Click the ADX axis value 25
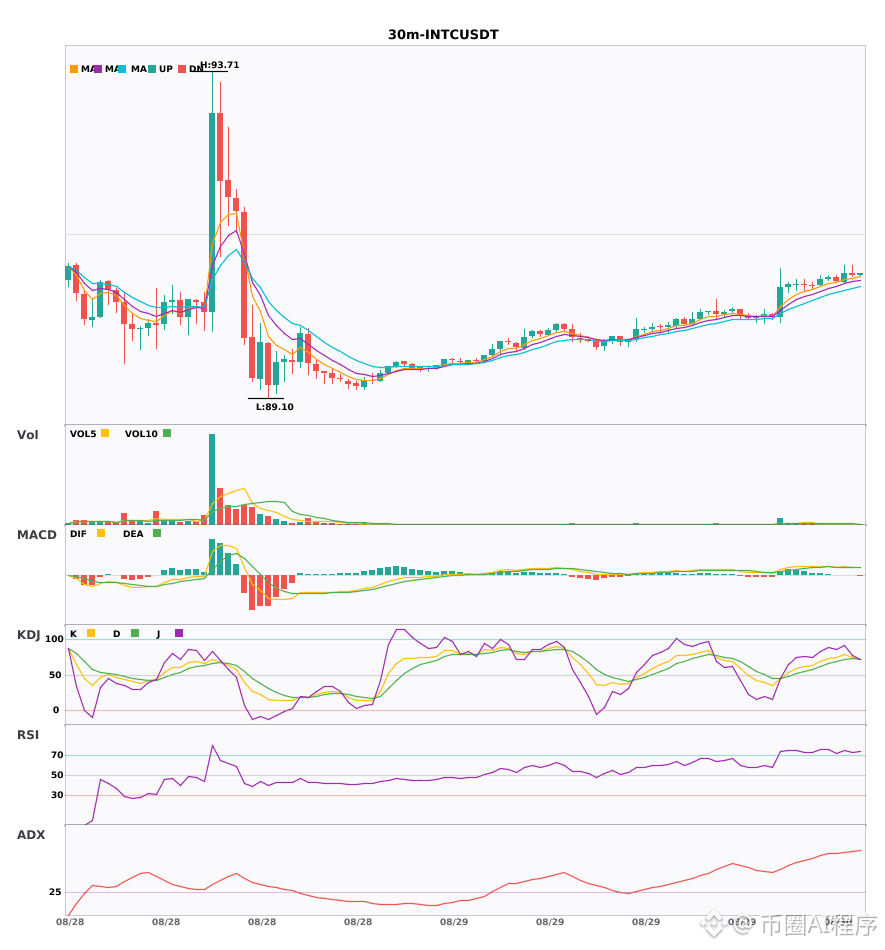 click(x=55, y=892)
